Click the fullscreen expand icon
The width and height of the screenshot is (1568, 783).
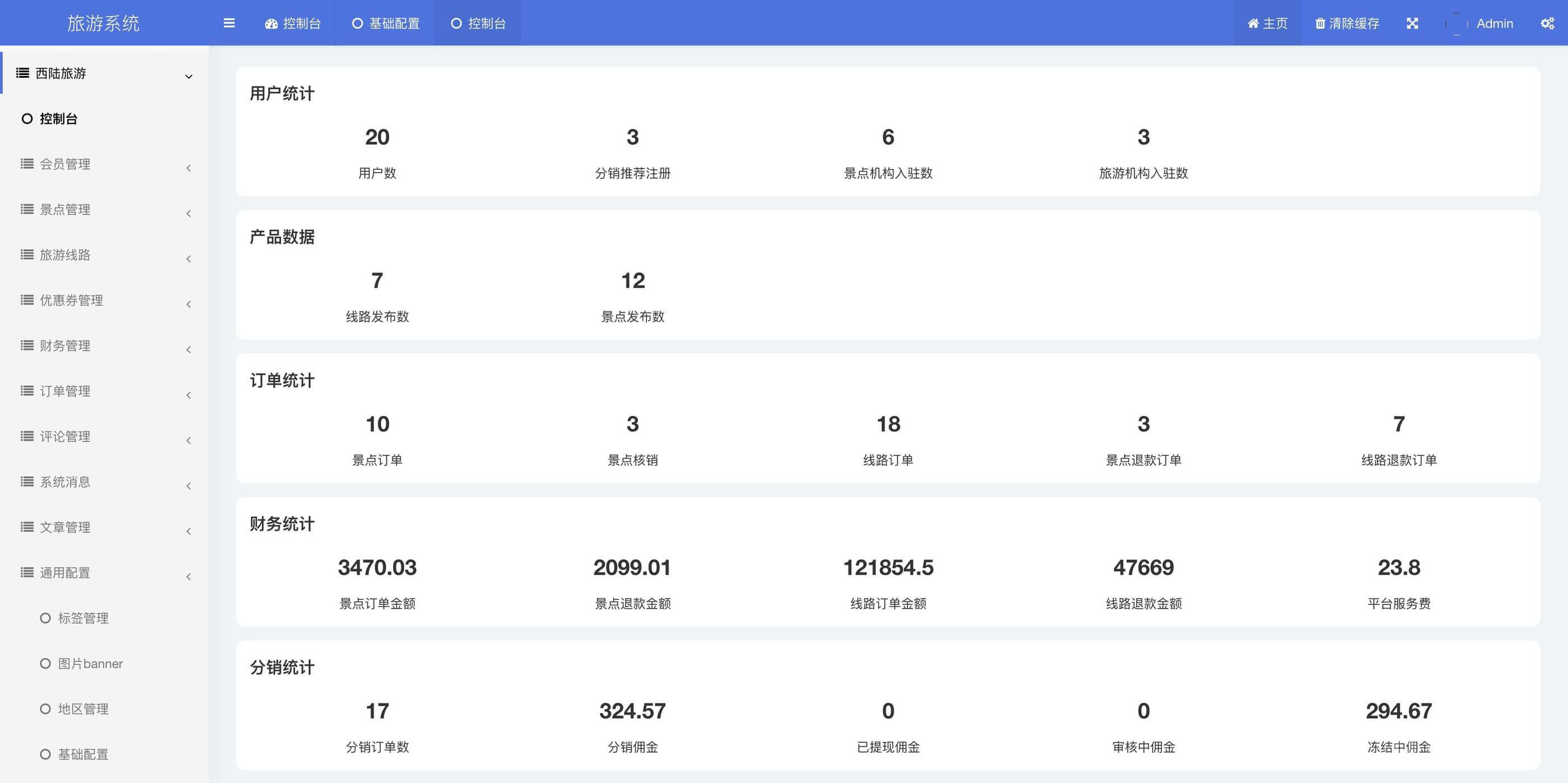1412,23
